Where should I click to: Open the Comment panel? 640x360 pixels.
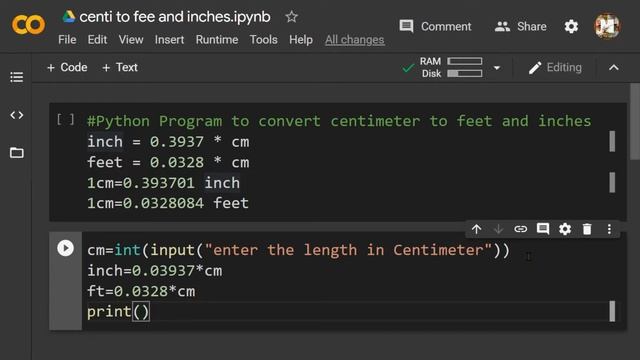coord(435,27)
